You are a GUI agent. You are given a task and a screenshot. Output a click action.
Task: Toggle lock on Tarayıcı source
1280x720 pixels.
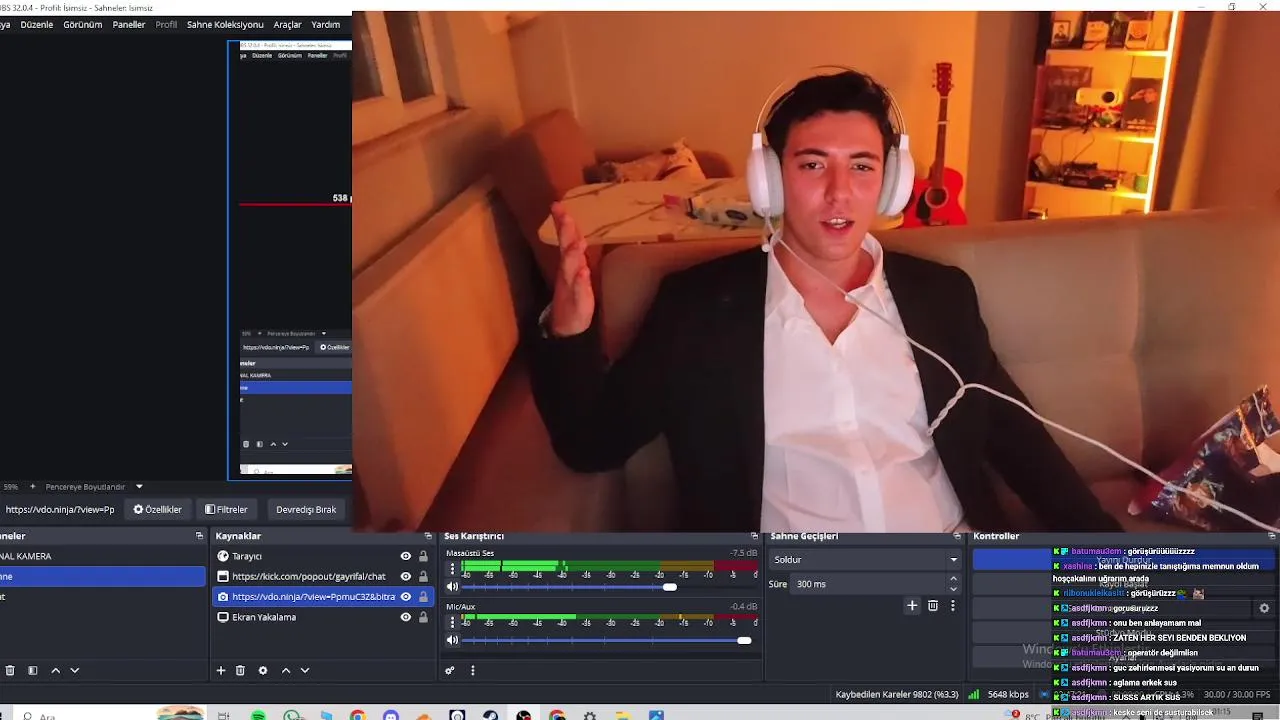tap(423, 556)
